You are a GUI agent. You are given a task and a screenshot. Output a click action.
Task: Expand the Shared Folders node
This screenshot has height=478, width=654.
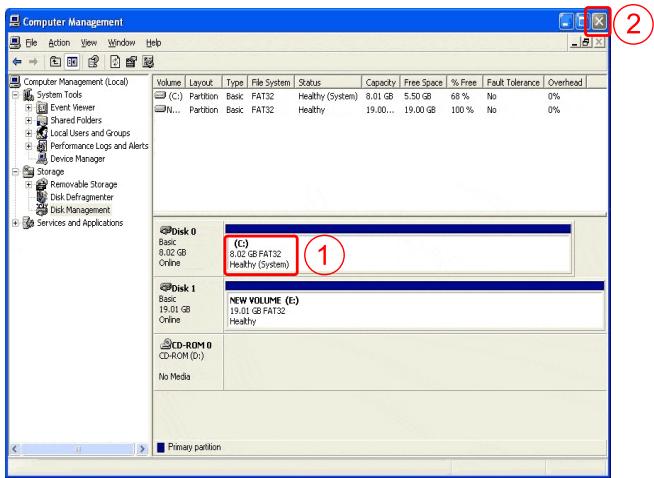(29, 121)
